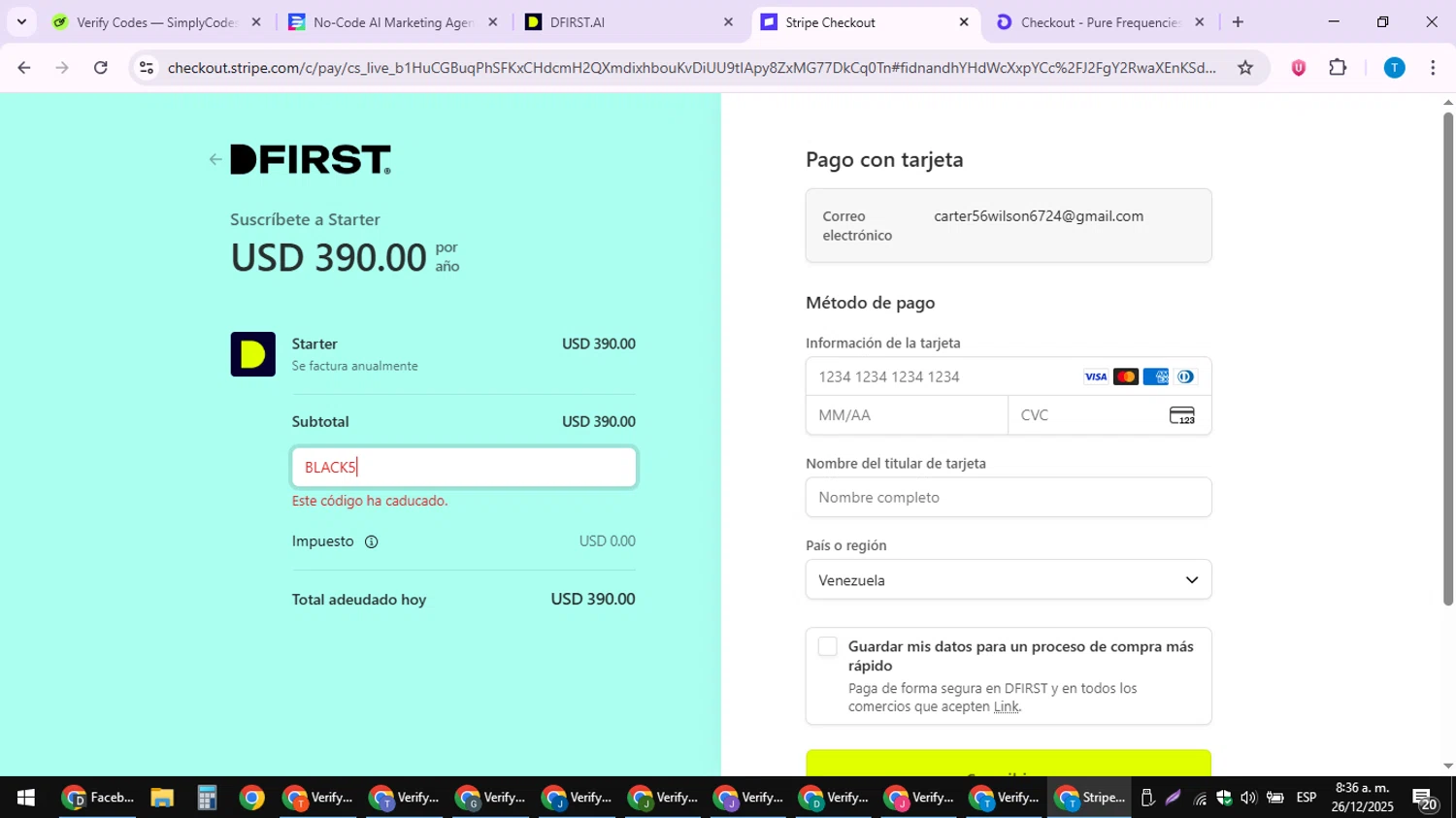1456x818 pixels.
Task: Close the No-Code AI Marketing tab
Action: pyautogui.click(x=492, y=21)
